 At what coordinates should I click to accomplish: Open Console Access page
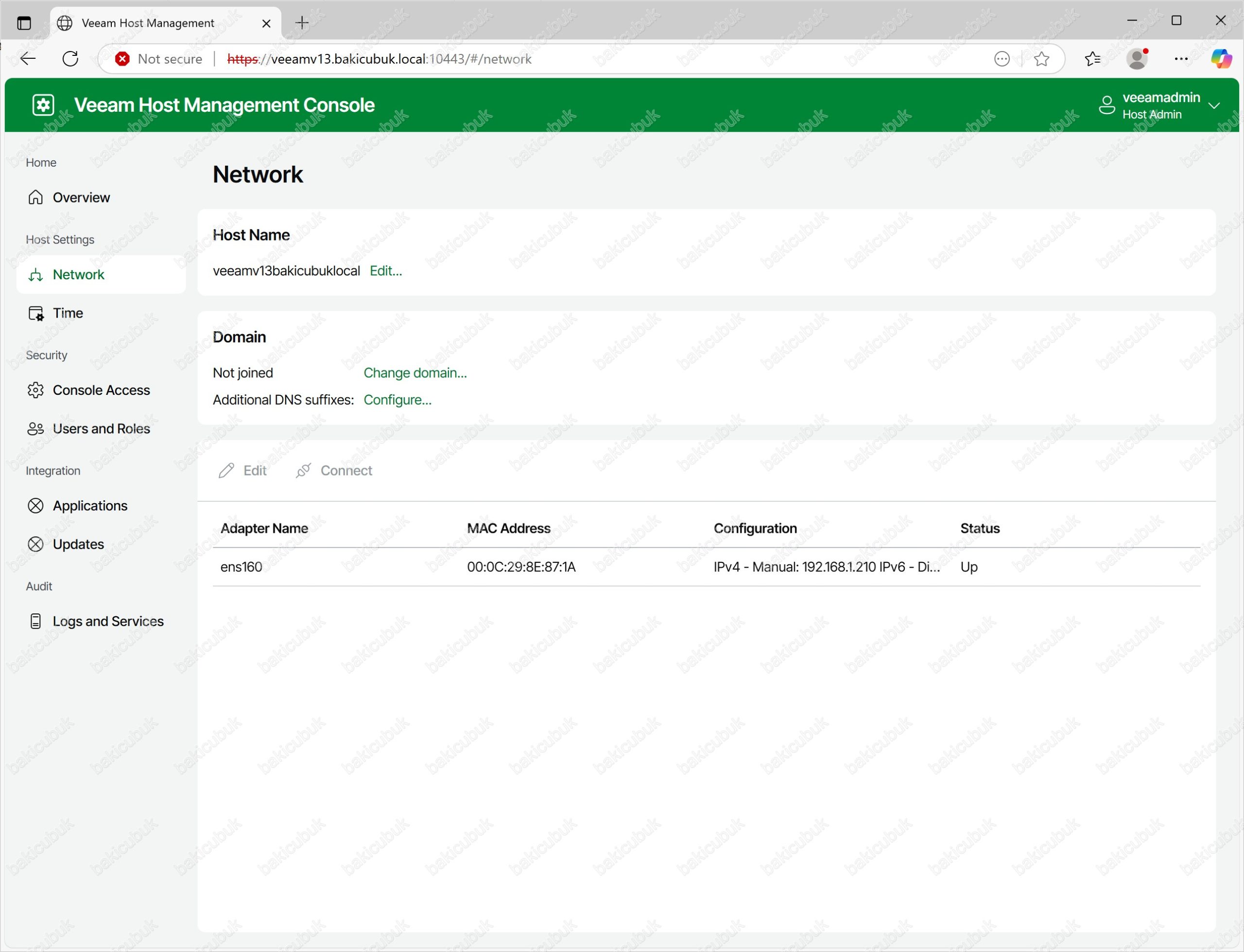(x=102, y=391)
